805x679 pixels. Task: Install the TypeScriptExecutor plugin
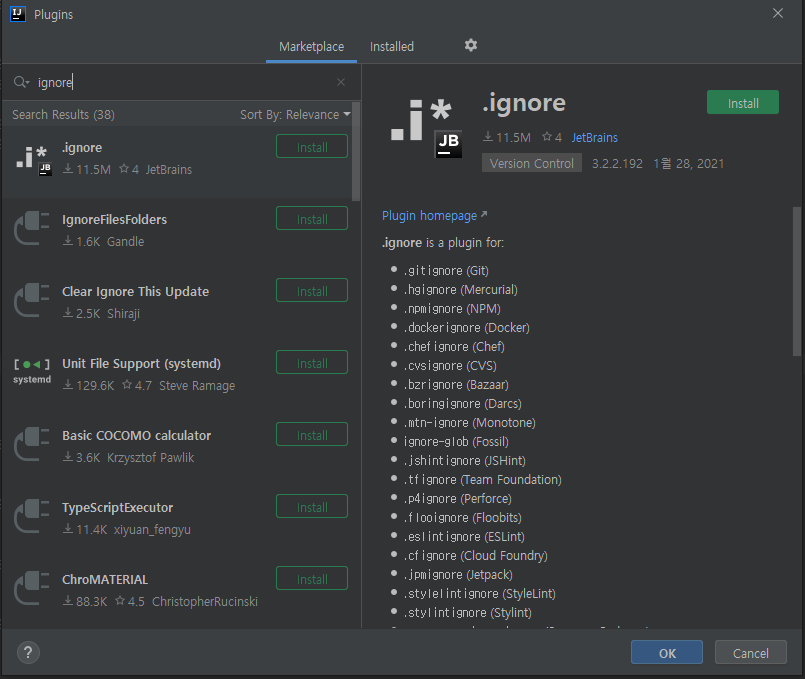312,507
